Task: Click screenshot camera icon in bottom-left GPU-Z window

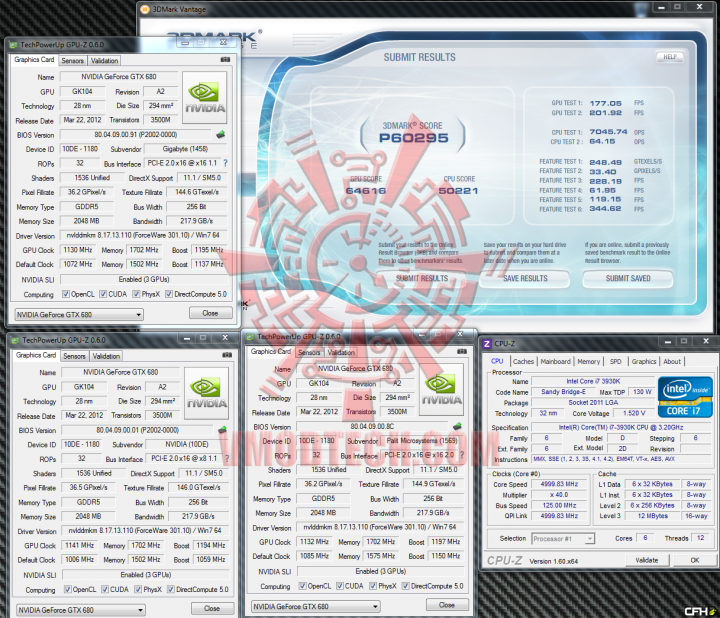Action: point(227,355)
